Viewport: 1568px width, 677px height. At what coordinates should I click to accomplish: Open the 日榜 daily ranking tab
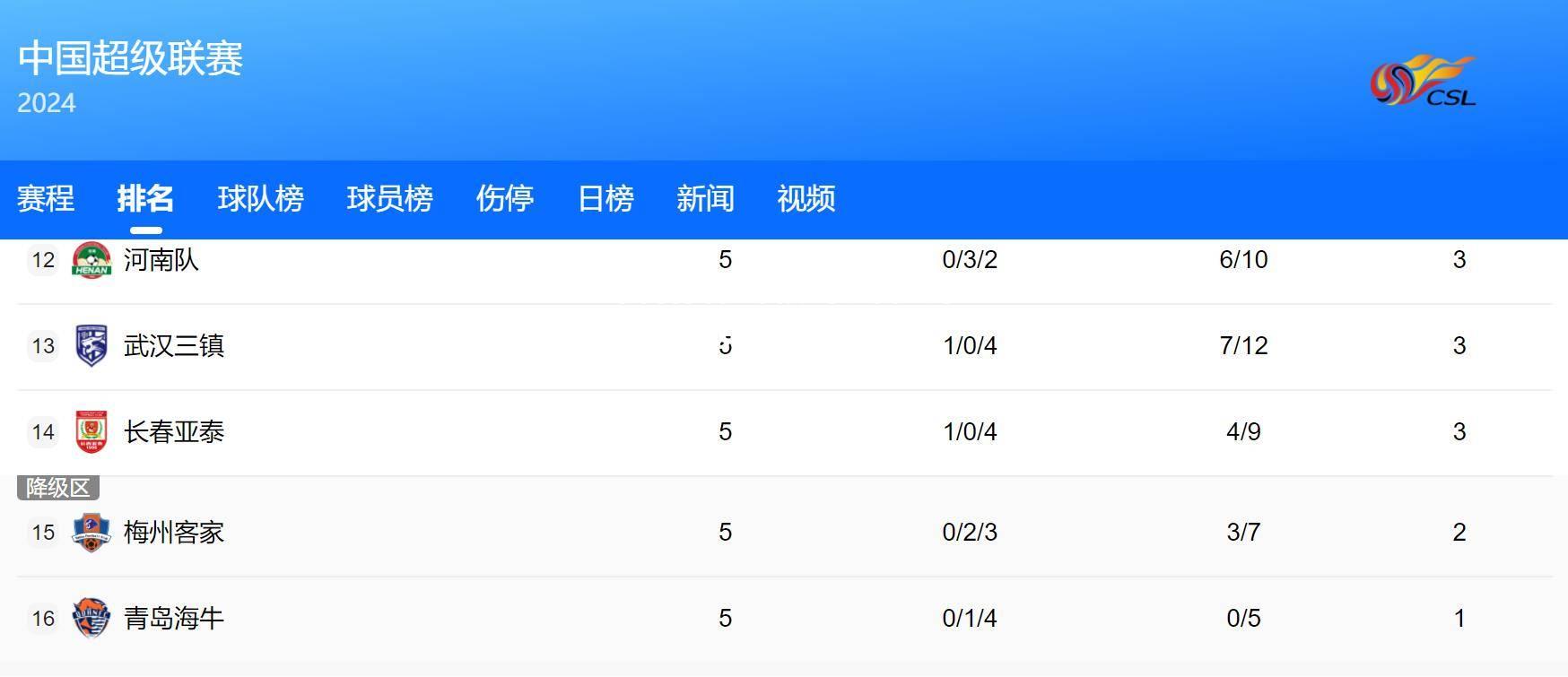click(605, 198)
